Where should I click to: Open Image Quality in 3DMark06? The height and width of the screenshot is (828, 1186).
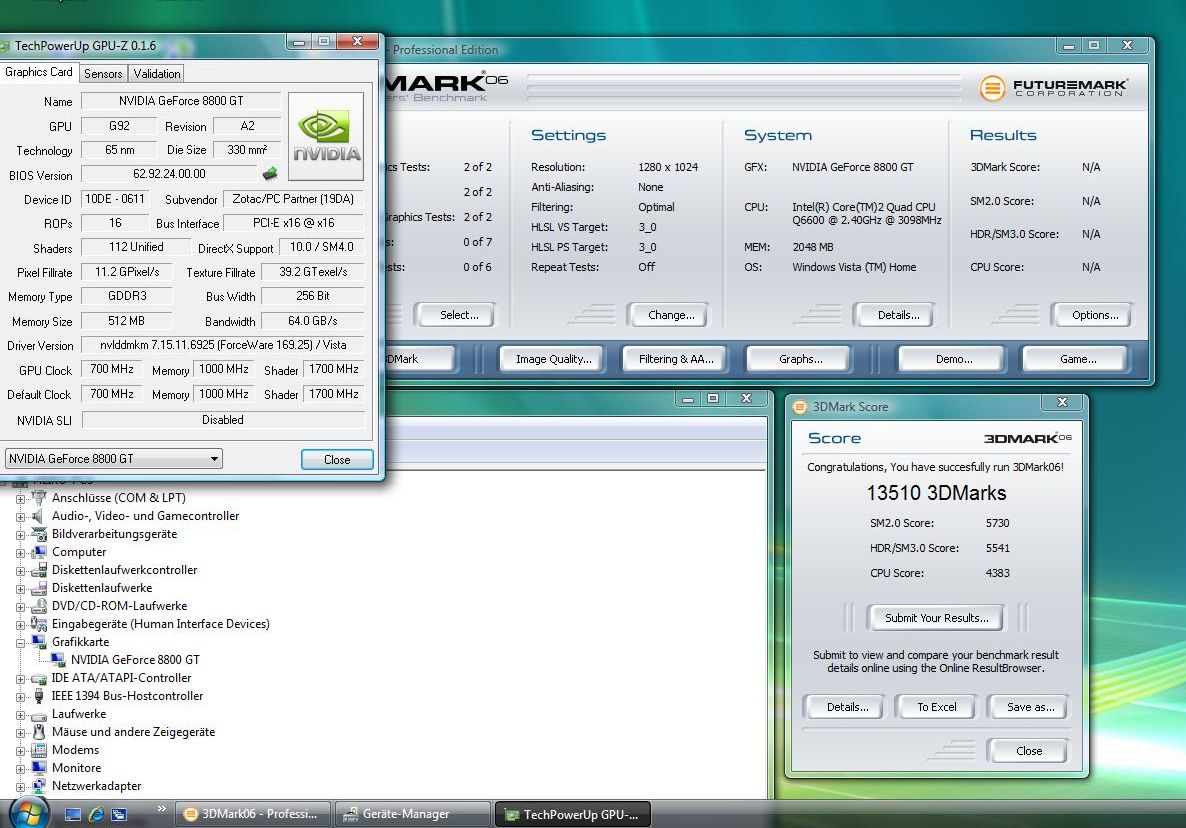554,359
